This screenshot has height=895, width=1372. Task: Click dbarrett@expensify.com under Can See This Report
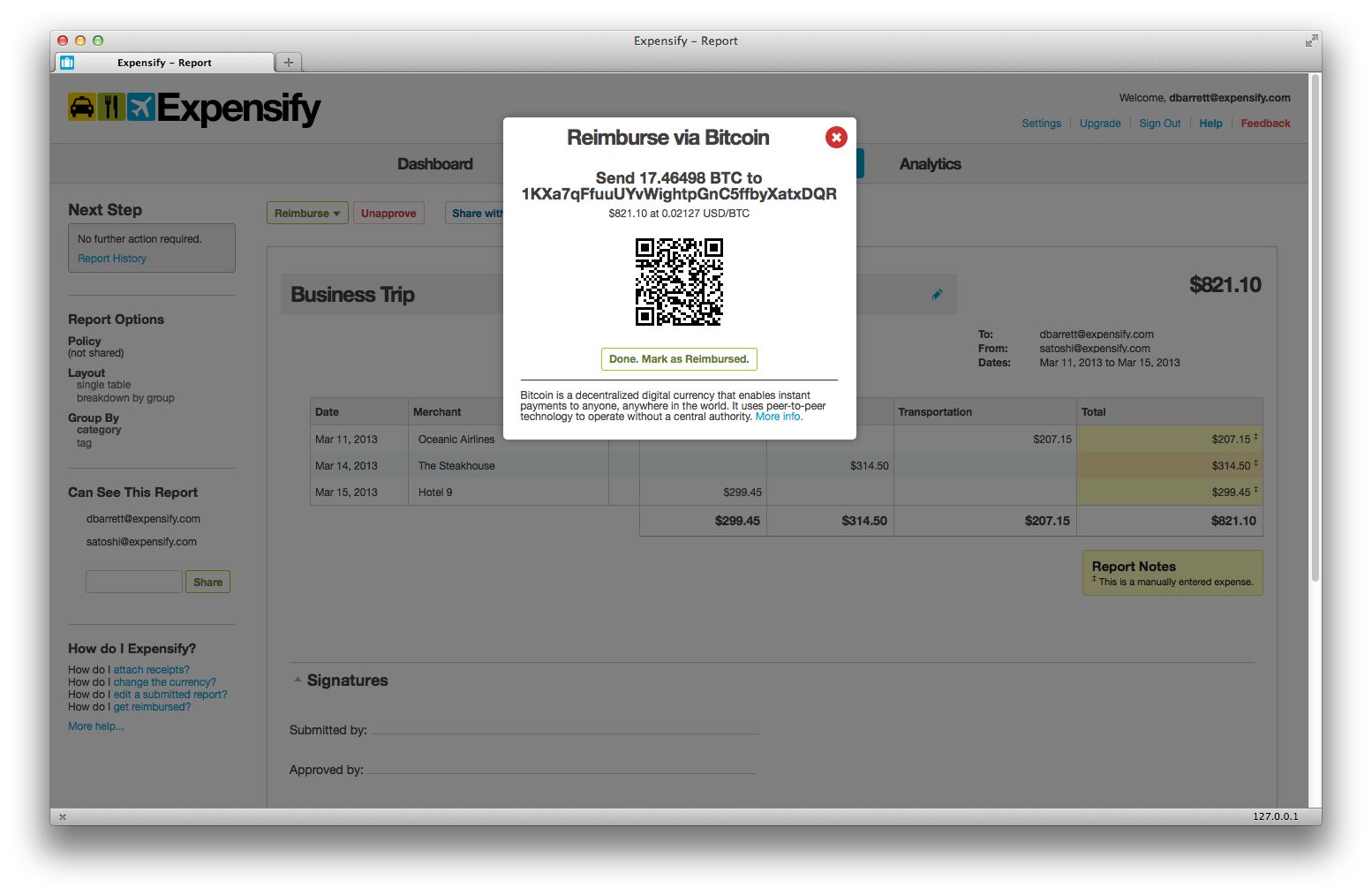pos(143,519)
